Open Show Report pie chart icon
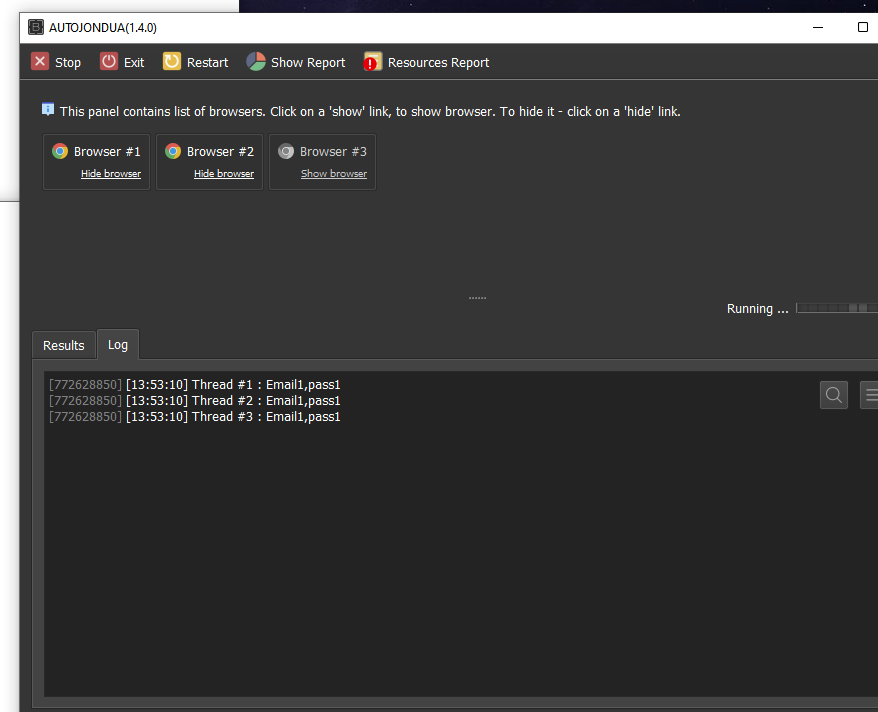 click(x=256, y=62)
